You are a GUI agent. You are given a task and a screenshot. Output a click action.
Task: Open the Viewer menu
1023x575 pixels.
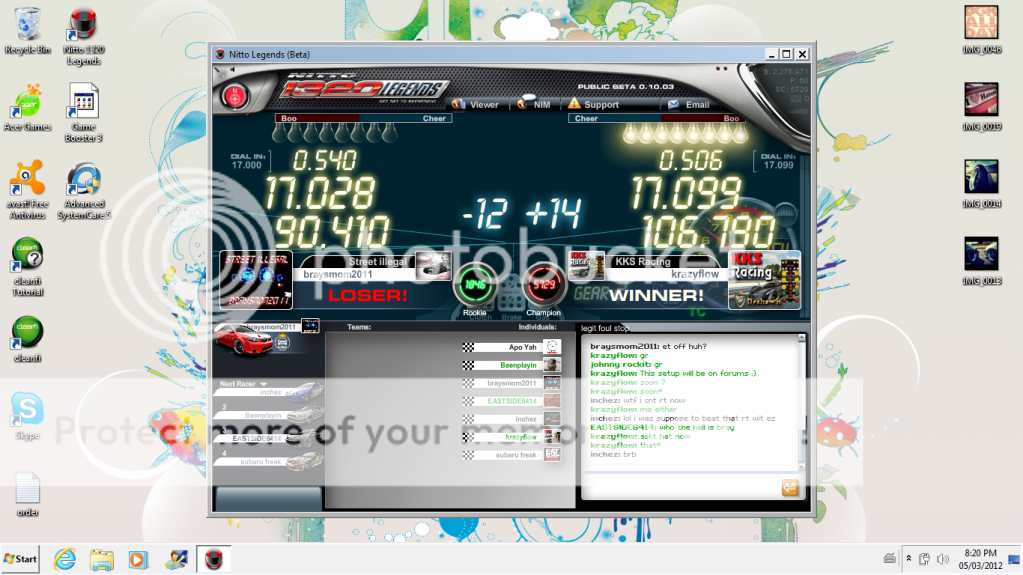coord(476,104)
